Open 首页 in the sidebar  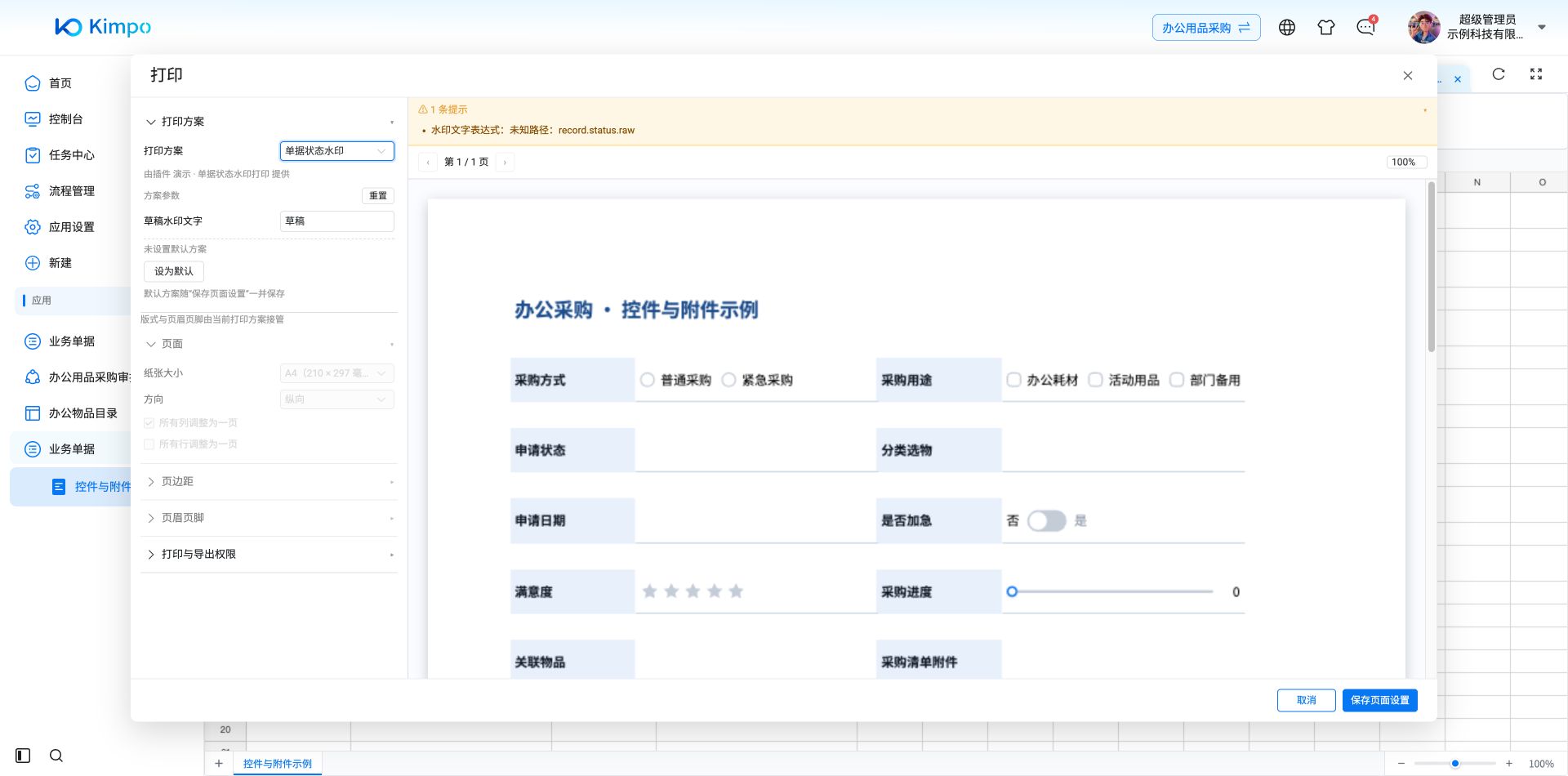pyautogui.click(x=60, y=83)
